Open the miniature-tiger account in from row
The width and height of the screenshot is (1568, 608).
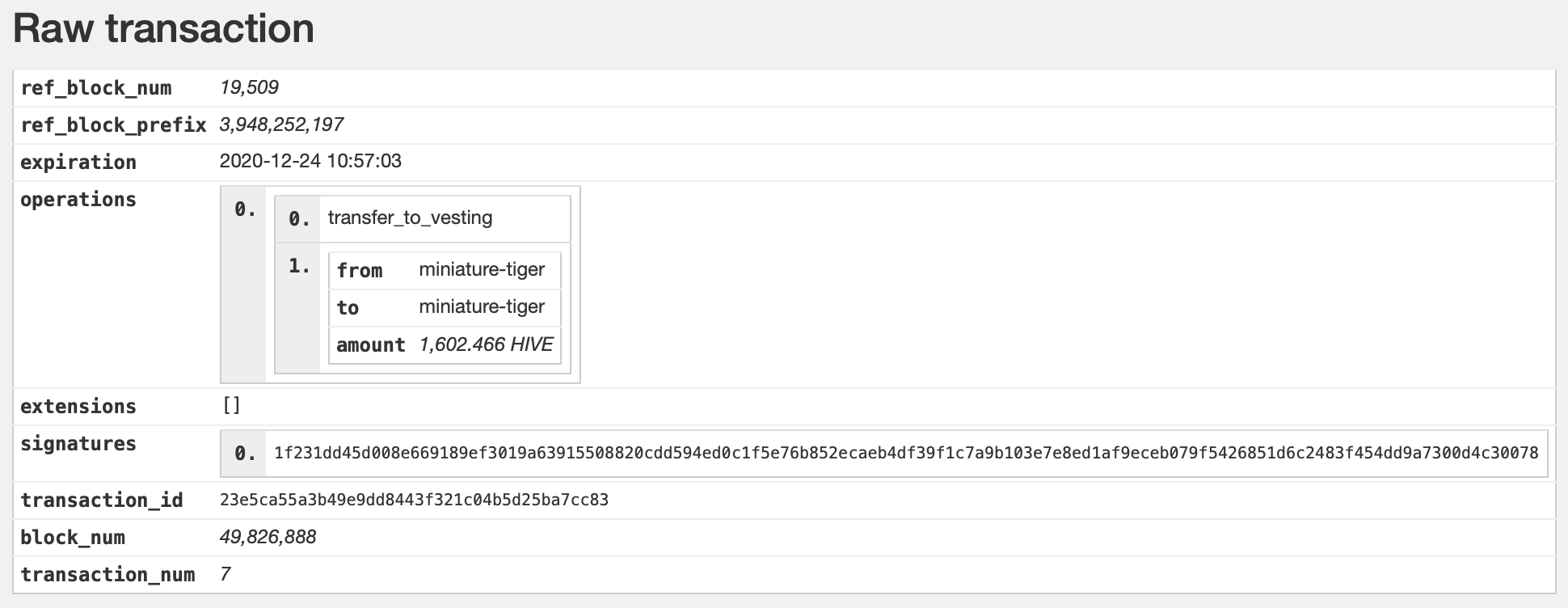[x=482, y=269]
